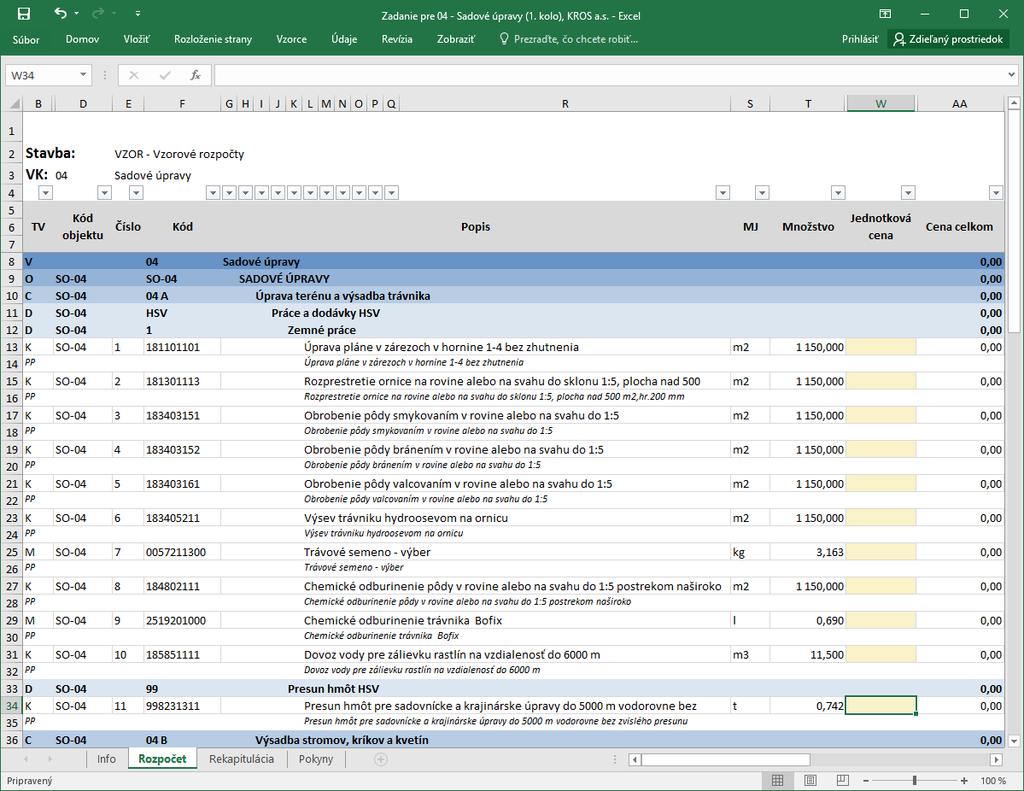The width and height of the screenshot is (1024, 791).
Task: Open filter dropdown in column D
Action: (x=104, y=193)
